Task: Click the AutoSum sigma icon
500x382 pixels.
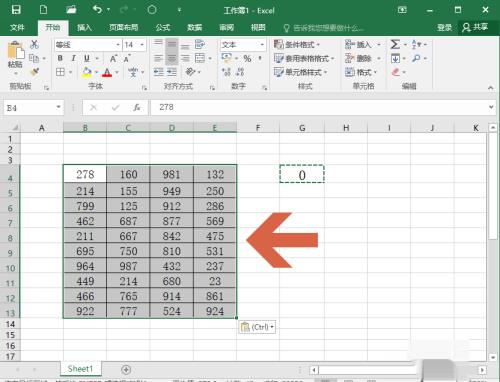Action: tap(395, 44)
